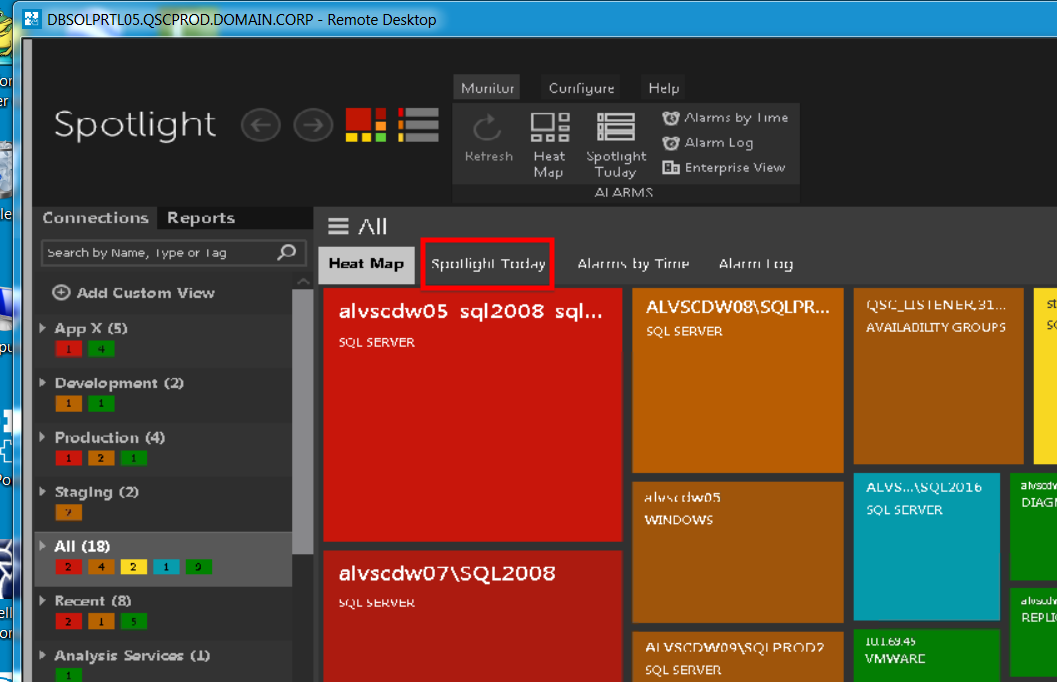Click the green 4 badge under App X
1057x682 pixels.
(x=101, y=349)
